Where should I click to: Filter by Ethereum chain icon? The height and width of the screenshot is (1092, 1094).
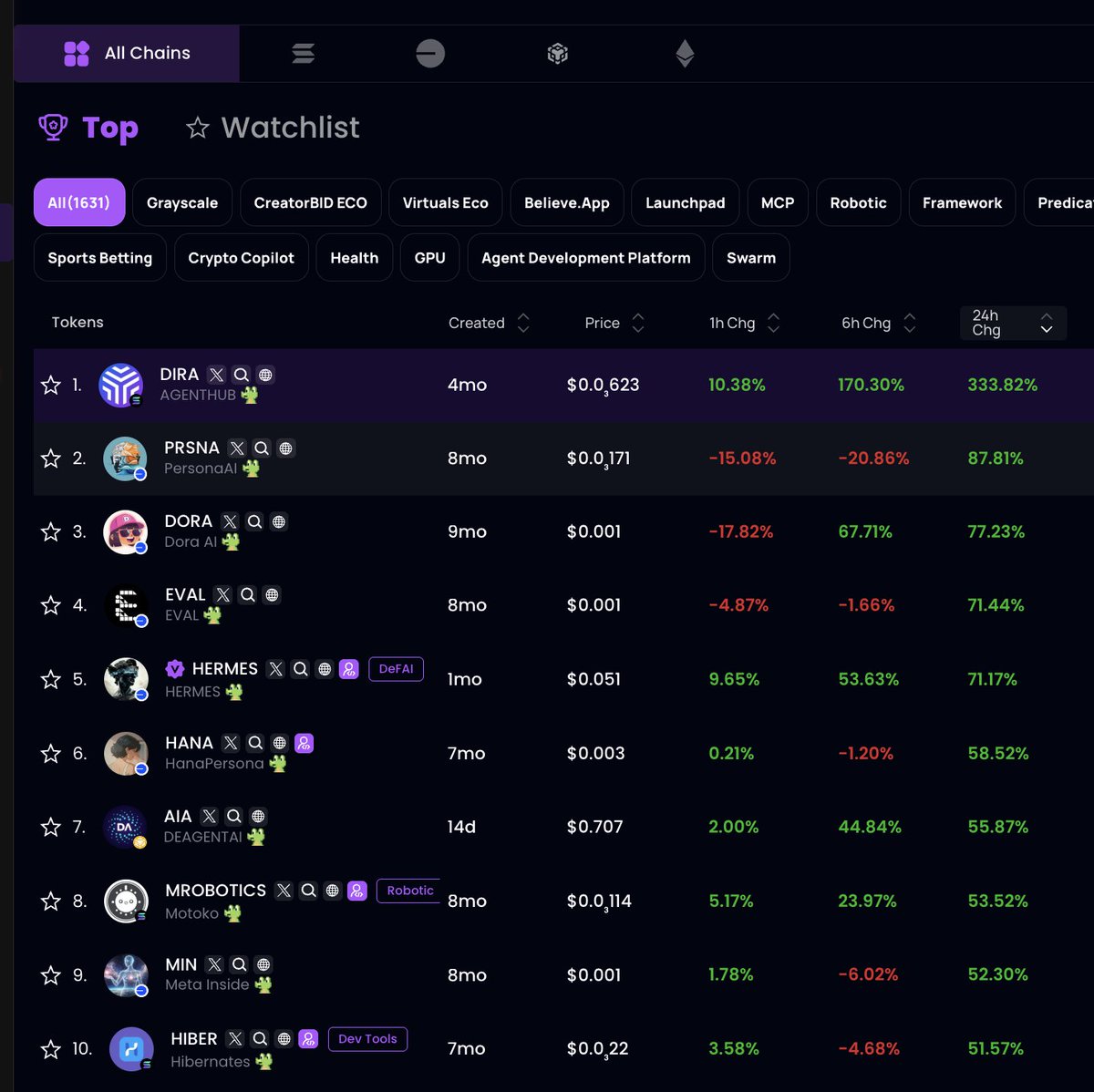tap(685, 54)
